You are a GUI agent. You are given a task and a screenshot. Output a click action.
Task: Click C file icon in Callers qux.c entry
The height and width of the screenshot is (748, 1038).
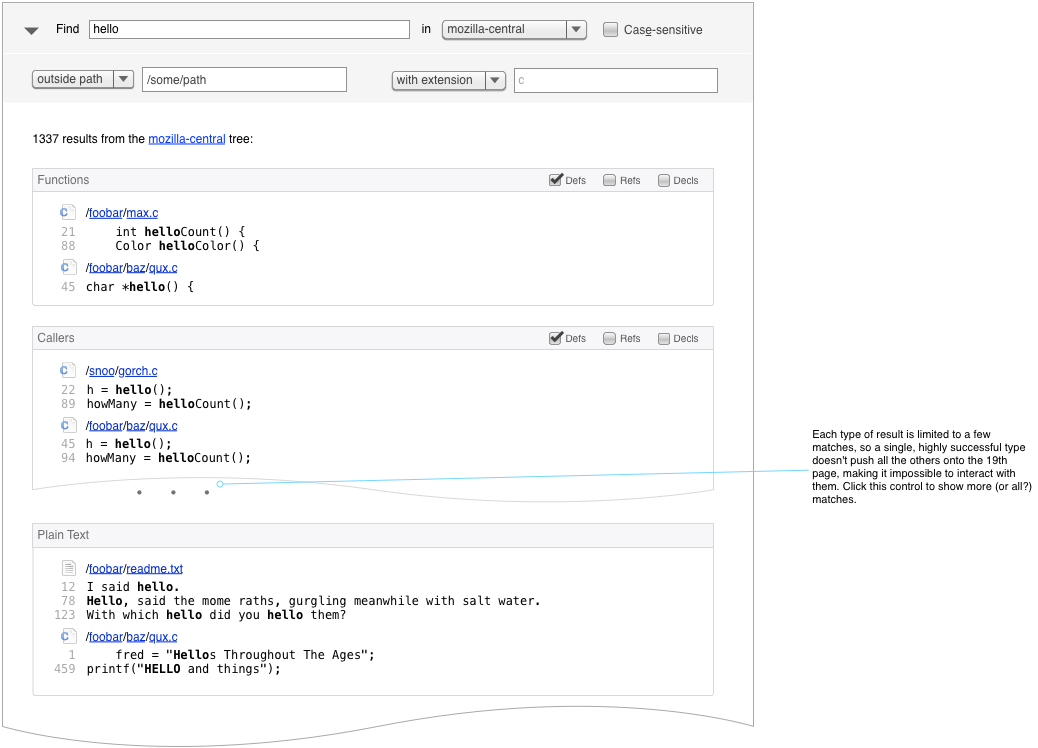click(x=68, y=425)
